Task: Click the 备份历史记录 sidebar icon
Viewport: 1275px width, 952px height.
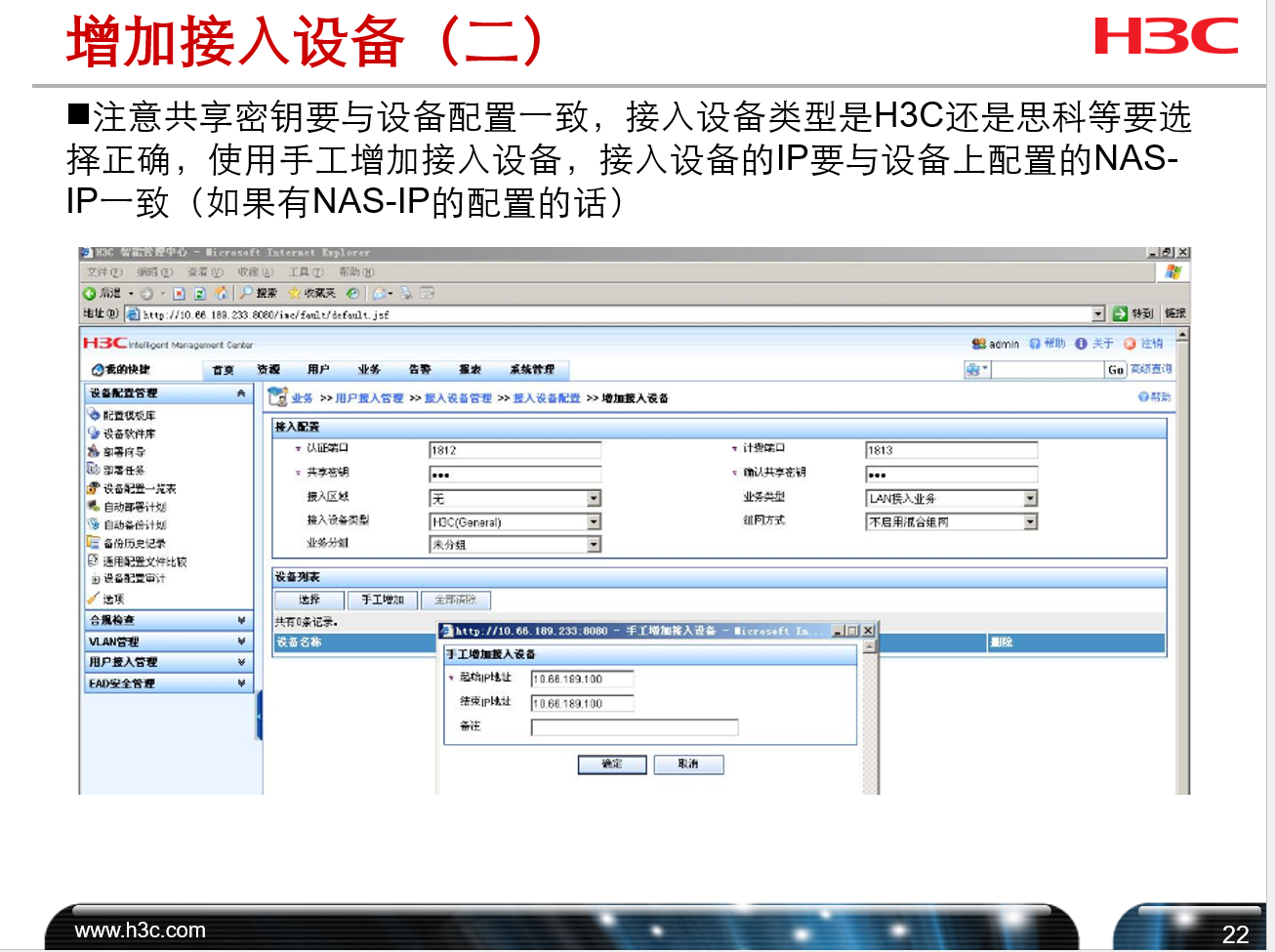Action: (94, 542)
